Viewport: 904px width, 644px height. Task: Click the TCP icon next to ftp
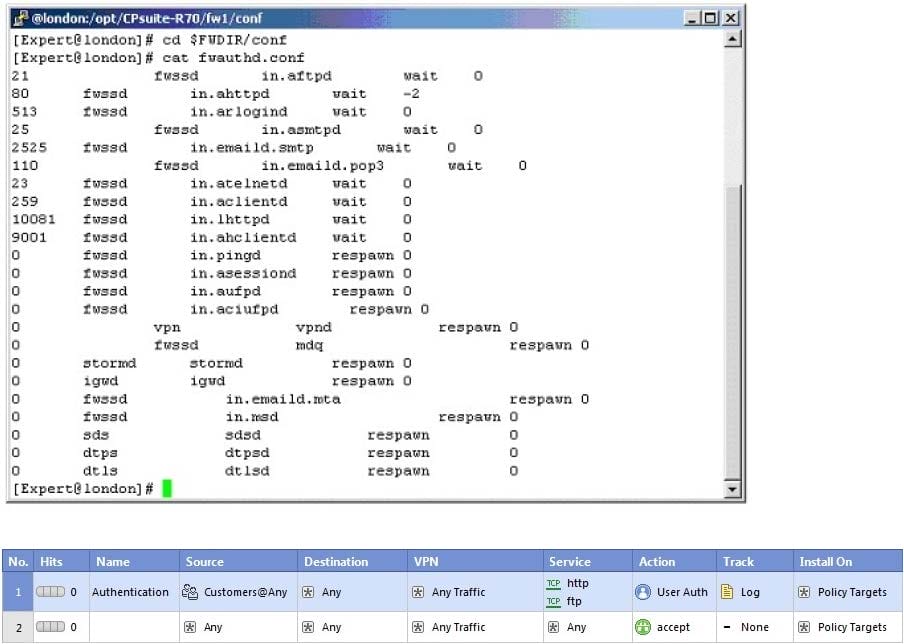pos(553,601)
